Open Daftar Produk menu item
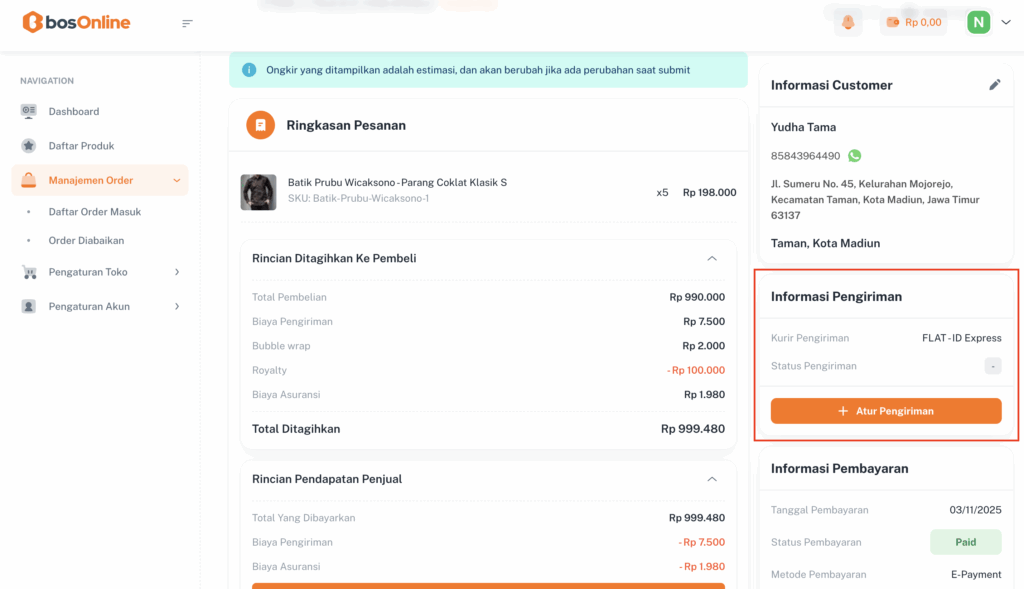Screen dimensions: 1024x589 (81, 146)
